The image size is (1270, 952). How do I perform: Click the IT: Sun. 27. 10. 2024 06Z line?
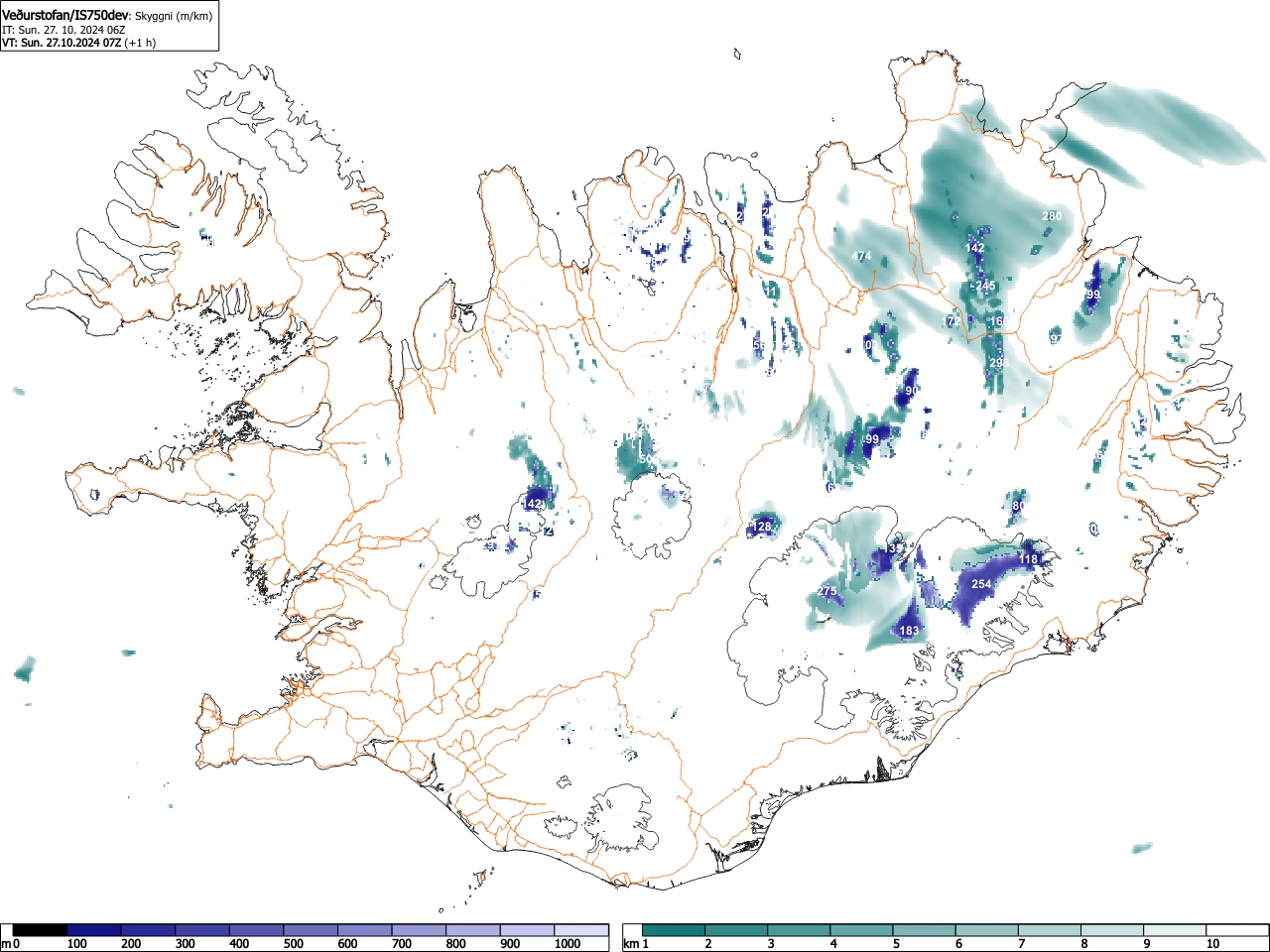63,30
